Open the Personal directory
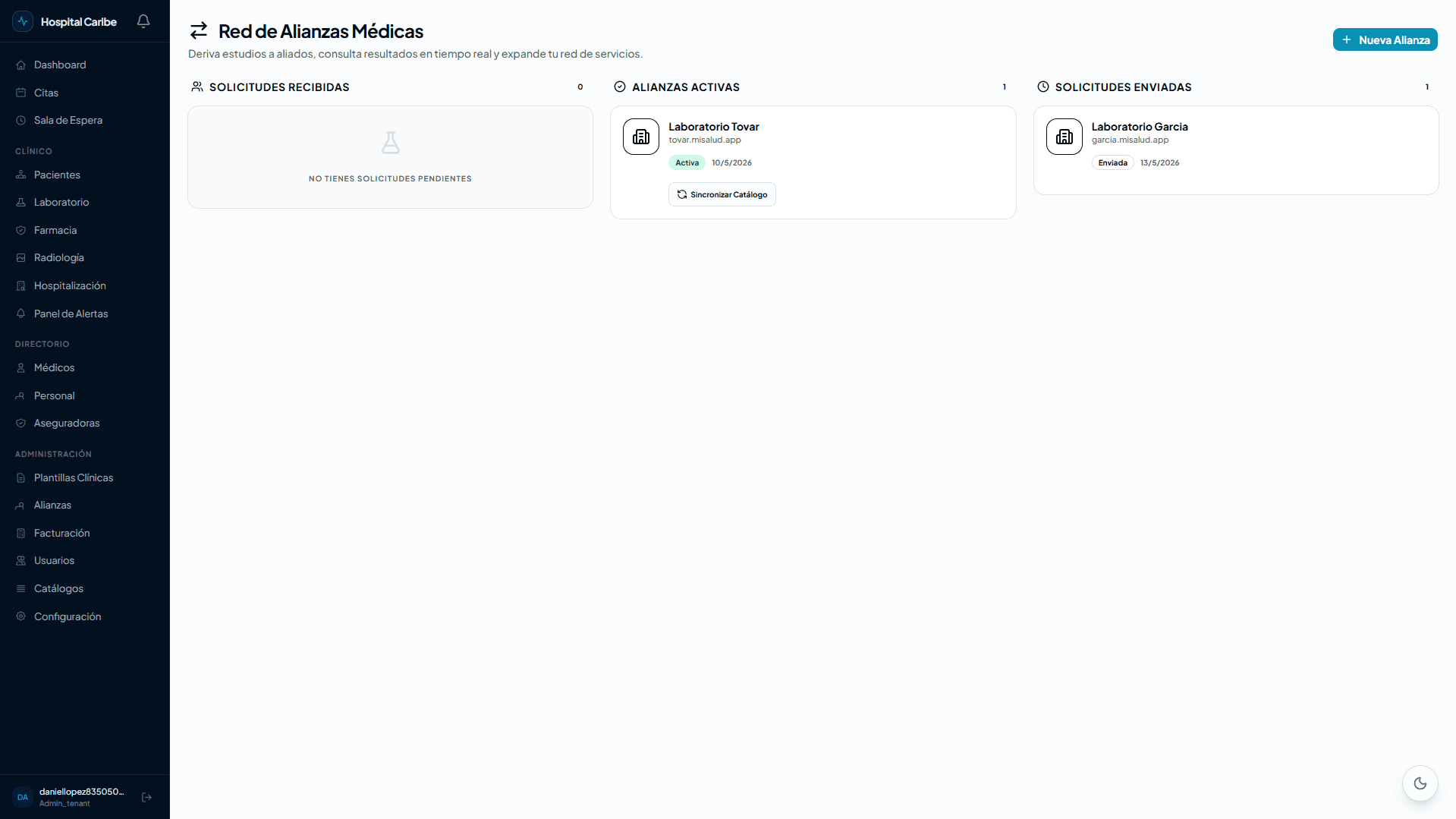The height and width of the screenshot is (819, 1456). coord(85,395)
